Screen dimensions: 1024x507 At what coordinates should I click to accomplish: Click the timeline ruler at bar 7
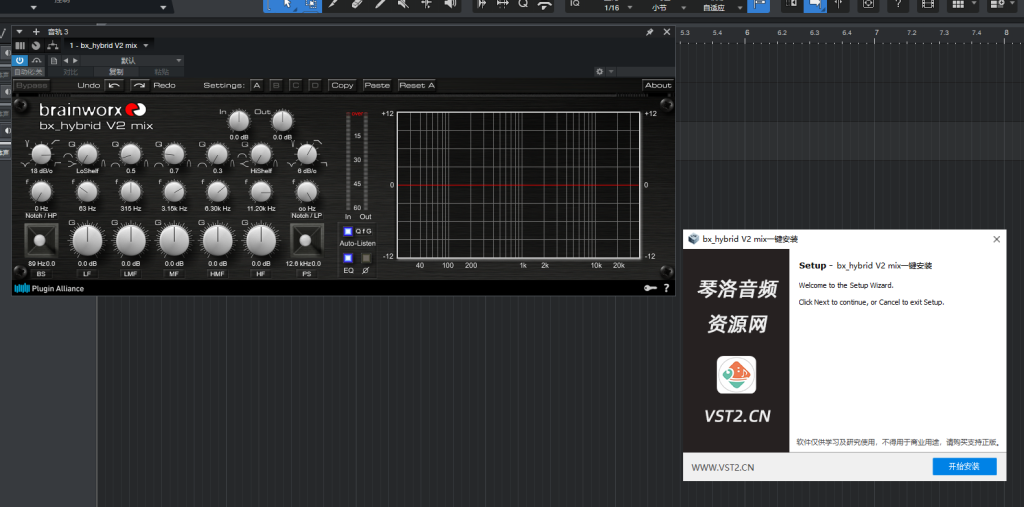coord(877,33)
